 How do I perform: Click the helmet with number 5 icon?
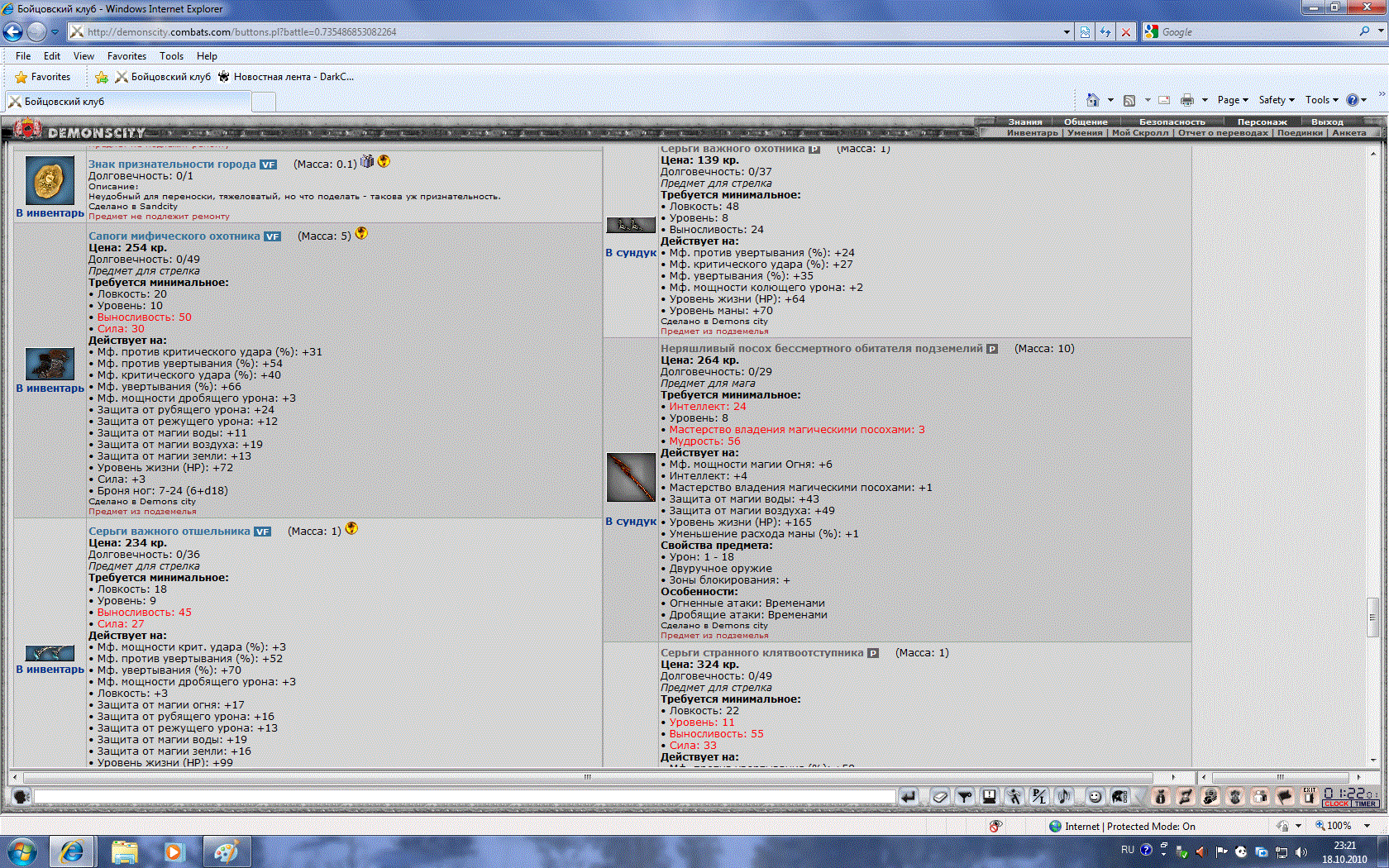pos(1210,796)
